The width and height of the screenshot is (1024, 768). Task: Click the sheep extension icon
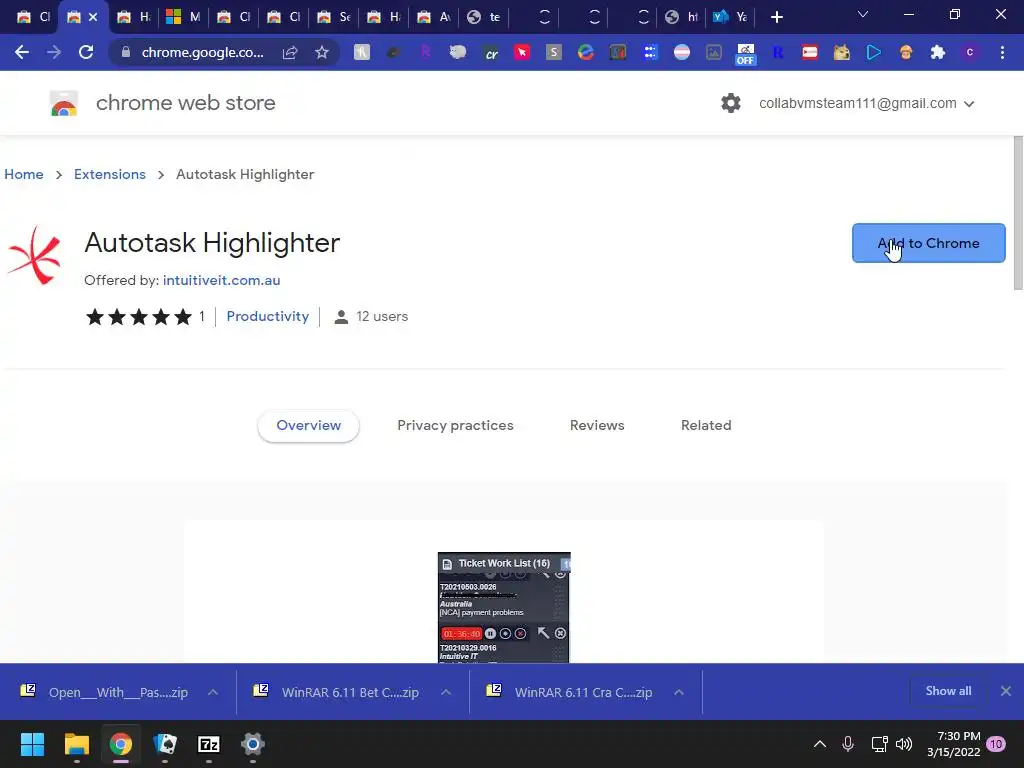tap(458, 52)
